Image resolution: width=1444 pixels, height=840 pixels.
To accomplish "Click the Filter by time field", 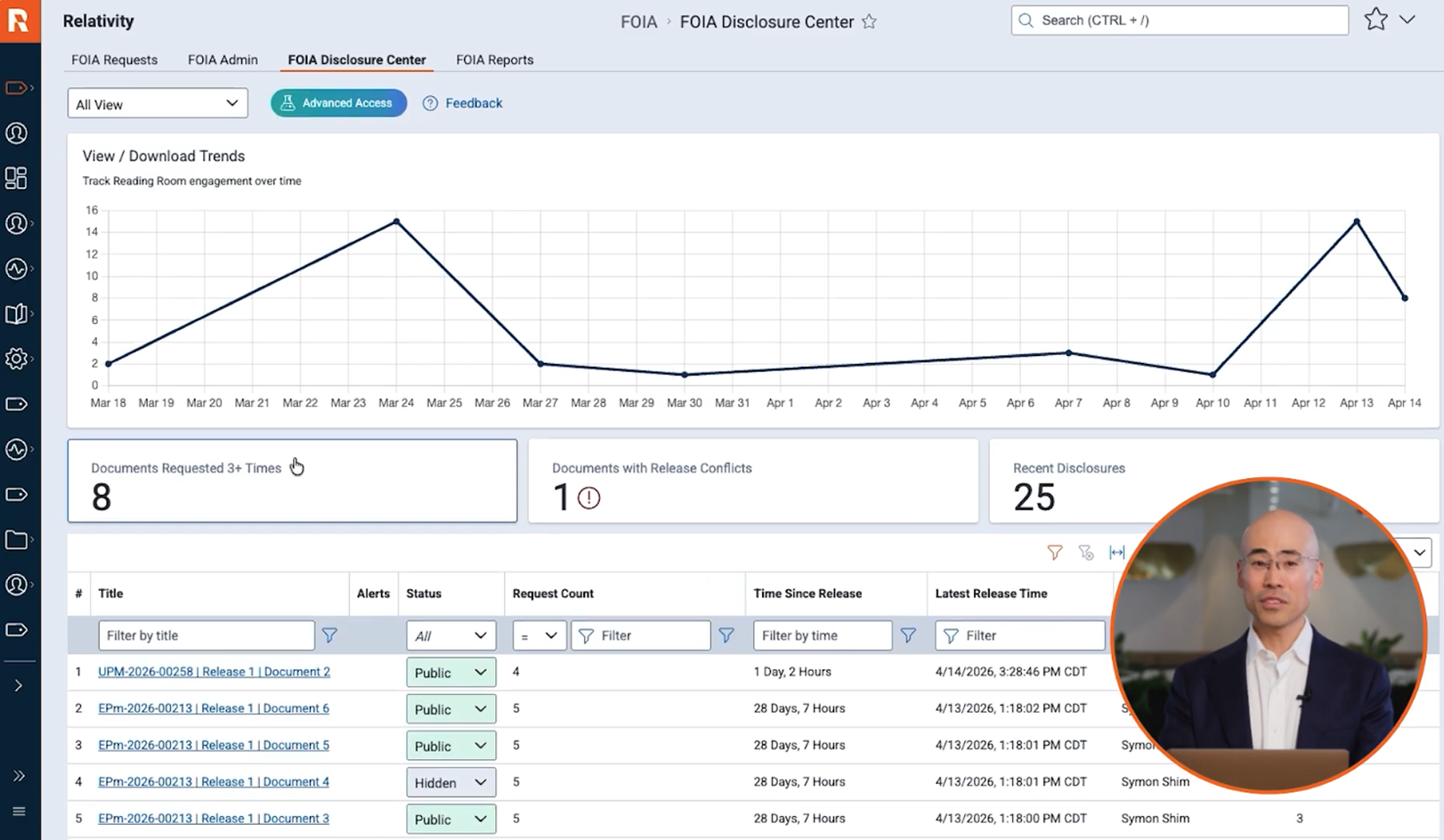I will tap(823, 635).
